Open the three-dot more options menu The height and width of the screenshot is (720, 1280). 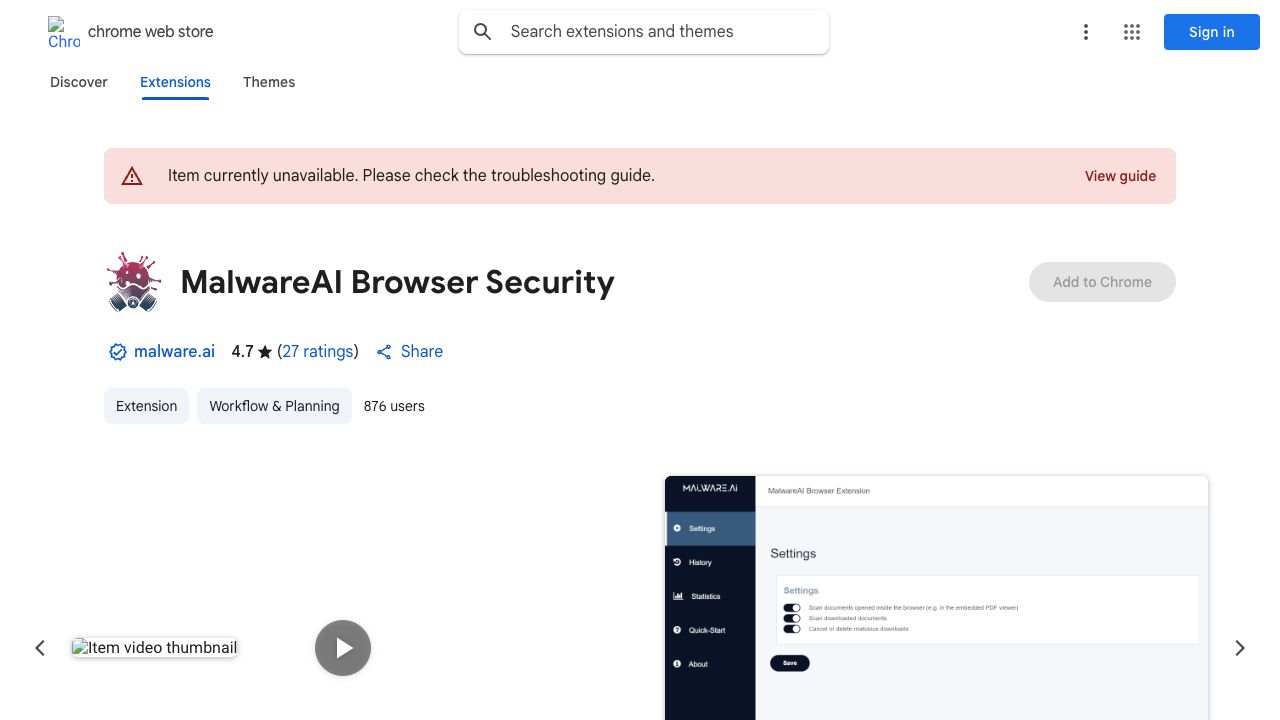click(x=1085, y=32)
